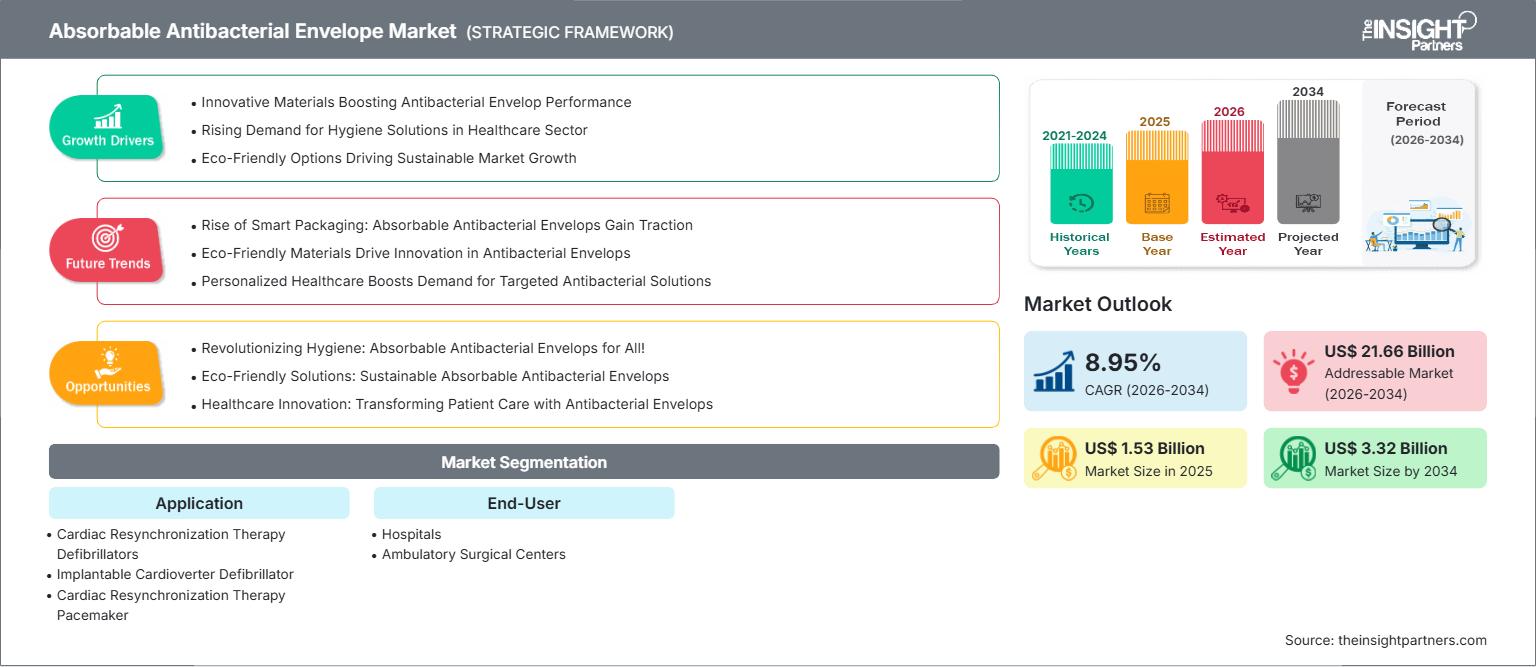Screen dimensions: 1536x667
Task: Select the End-User segmentation tab
Action: tap(524, 503)
